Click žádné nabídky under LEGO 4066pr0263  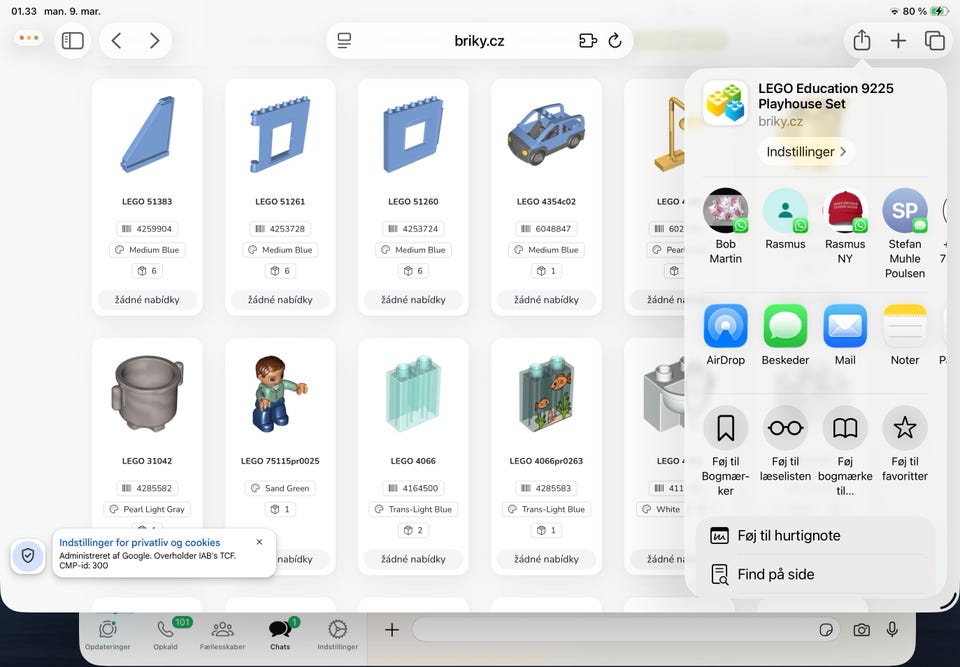pos(546,559)
